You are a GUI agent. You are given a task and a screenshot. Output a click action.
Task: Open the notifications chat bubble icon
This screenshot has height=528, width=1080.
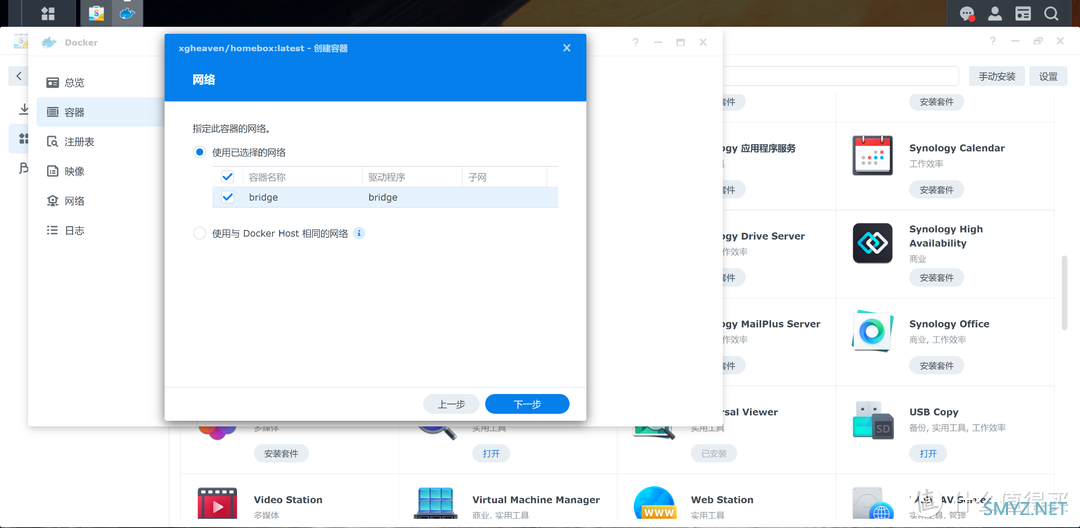[968, 13]
